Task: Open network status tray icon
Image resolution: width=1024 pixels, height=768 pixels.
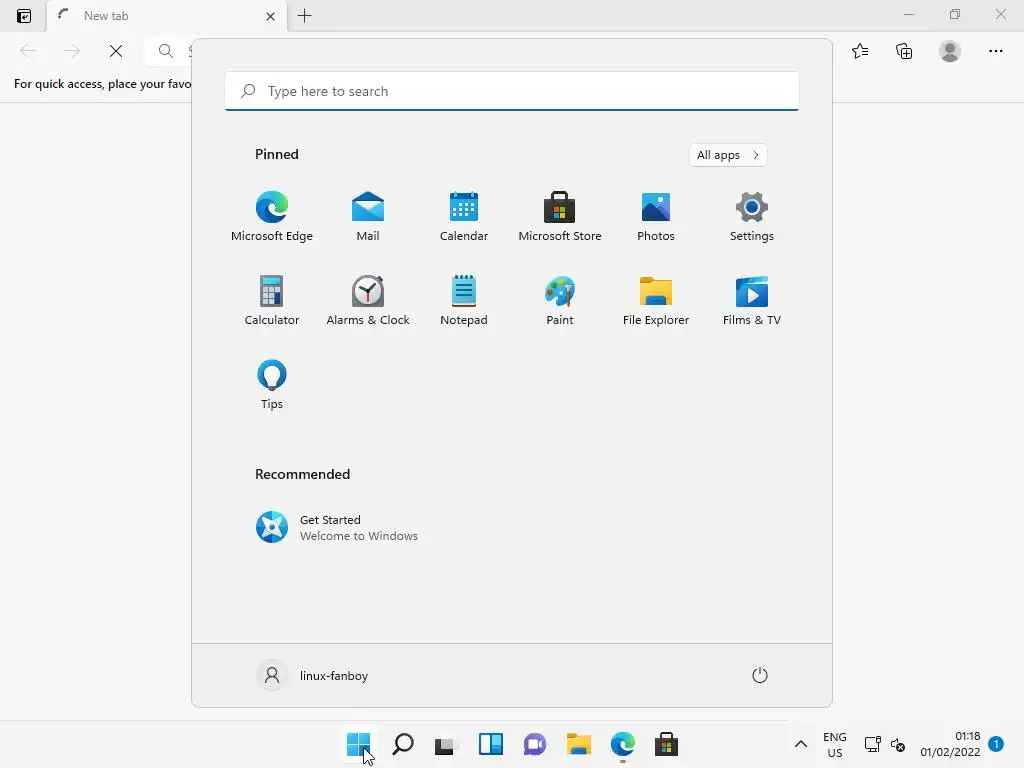Action: [x=872, y=744]
